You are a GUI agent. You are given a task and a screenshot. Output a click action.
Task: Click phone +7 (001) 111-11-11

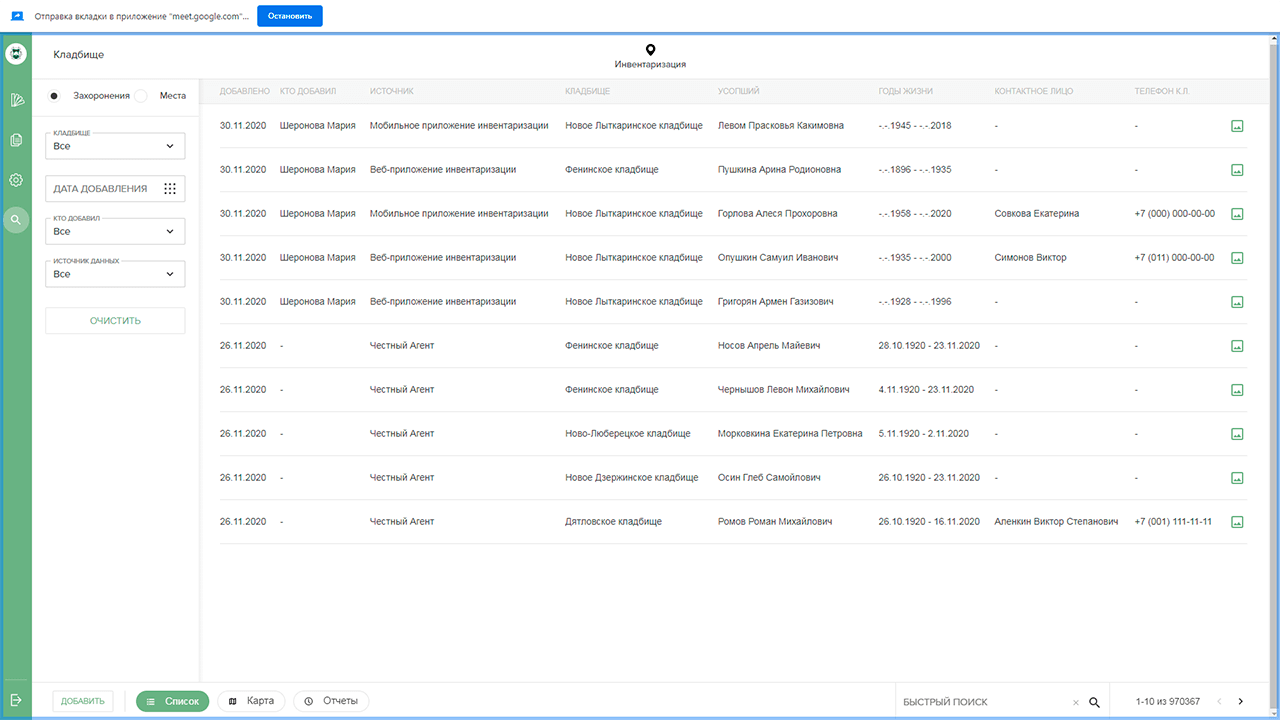click(1173, 522)
